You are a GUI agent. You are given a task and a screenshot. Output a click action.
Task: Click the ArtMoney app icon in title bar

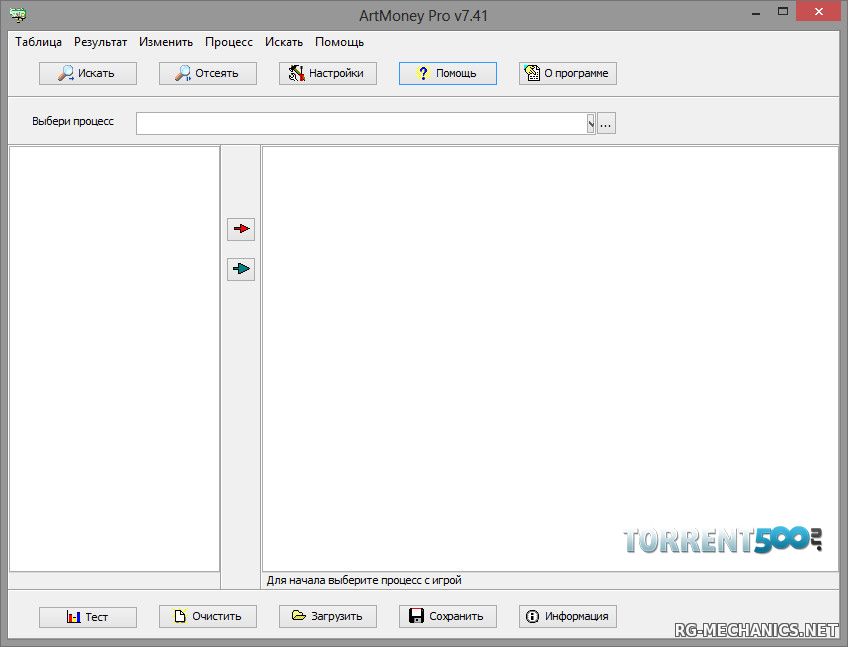17,15
